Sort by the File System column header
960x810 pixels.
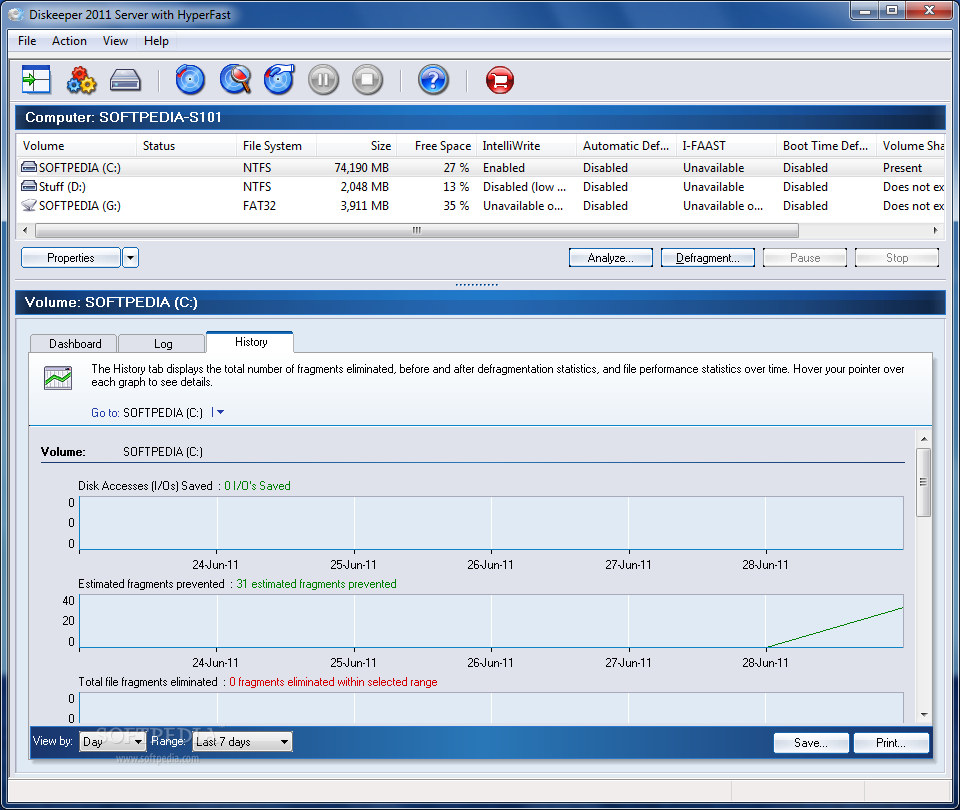276,146
